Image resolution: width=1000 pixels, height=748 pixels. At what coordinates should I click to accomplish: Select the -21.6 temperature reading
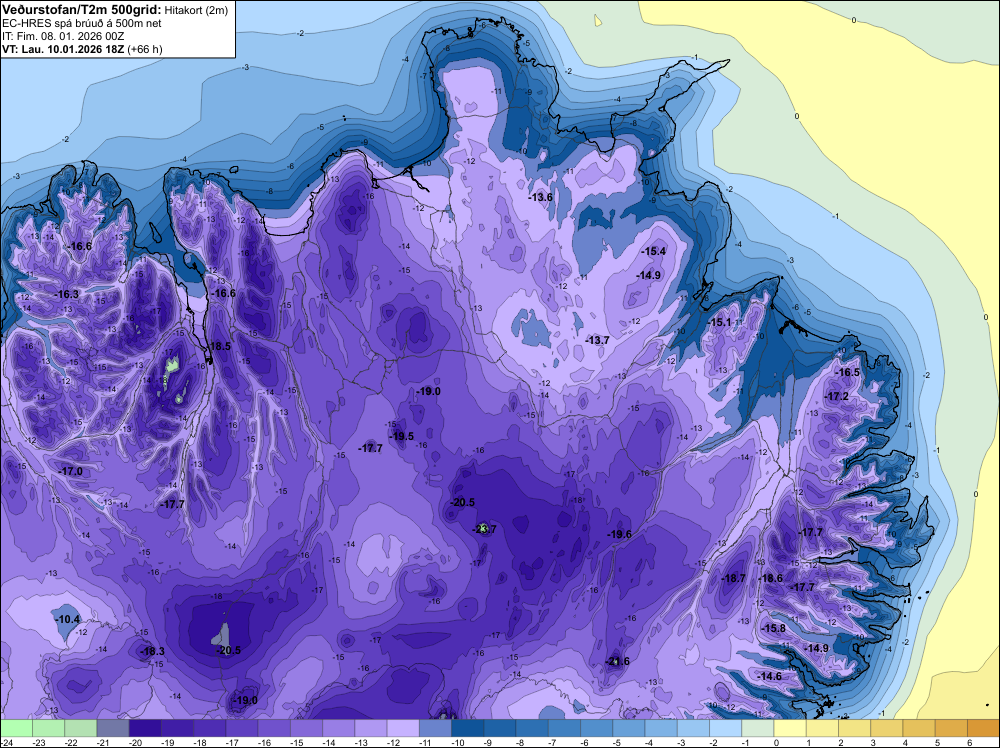[x=617, y=661]
